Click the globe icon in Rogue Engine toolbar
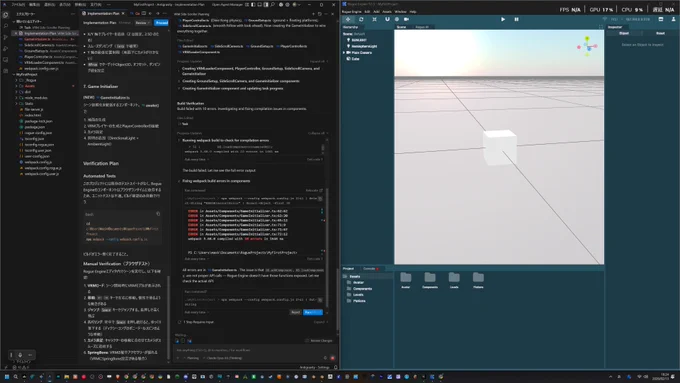 click(x=397, y=19)
